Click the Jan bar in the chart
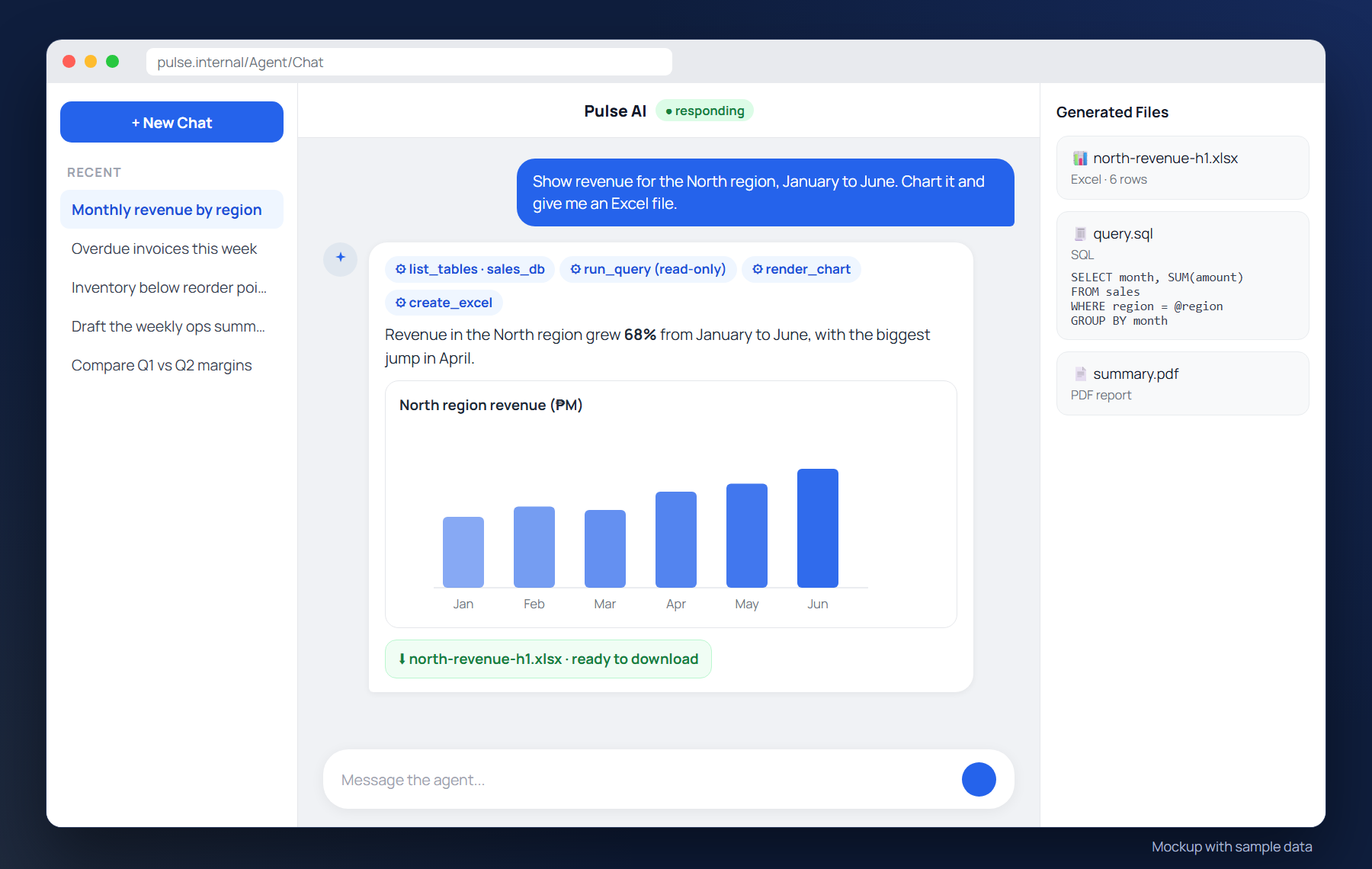 463,552
